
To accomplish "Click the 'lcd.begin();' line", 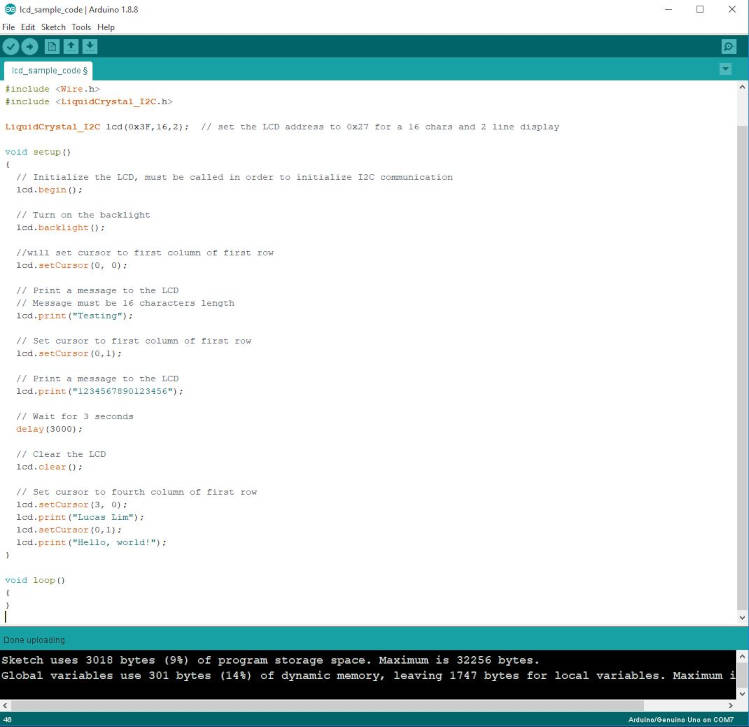I will click(x=49, y=190).
